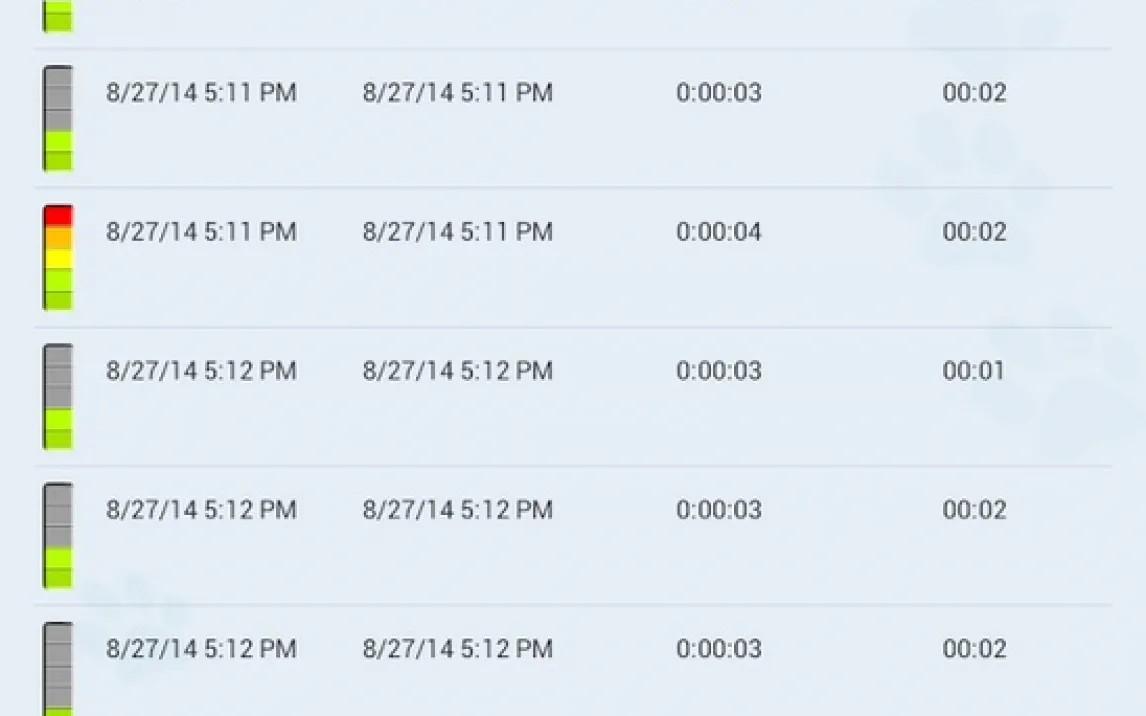Click end time of the 00:01 entry
Screen dimensions: 1146x716
tap(457, 371)
